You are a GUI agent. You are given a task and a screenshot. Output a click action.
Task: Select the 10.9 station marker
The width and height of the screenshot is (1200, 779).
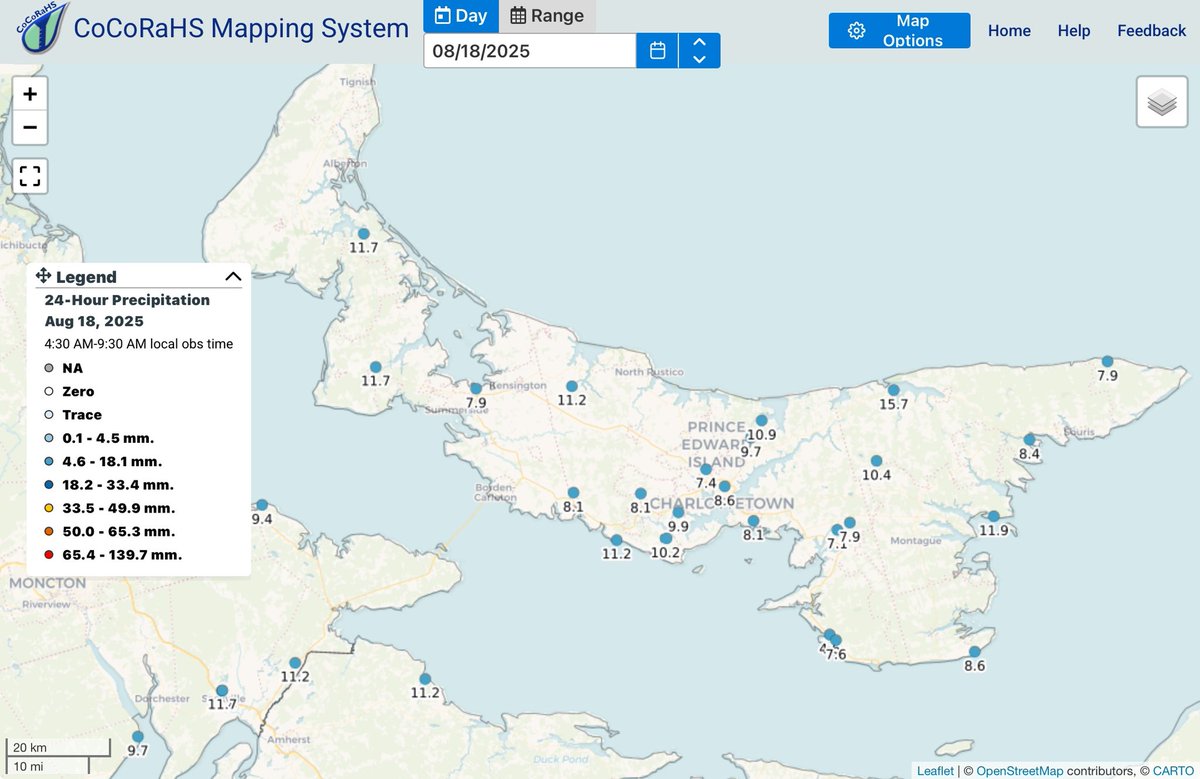(x=761, y=421)
